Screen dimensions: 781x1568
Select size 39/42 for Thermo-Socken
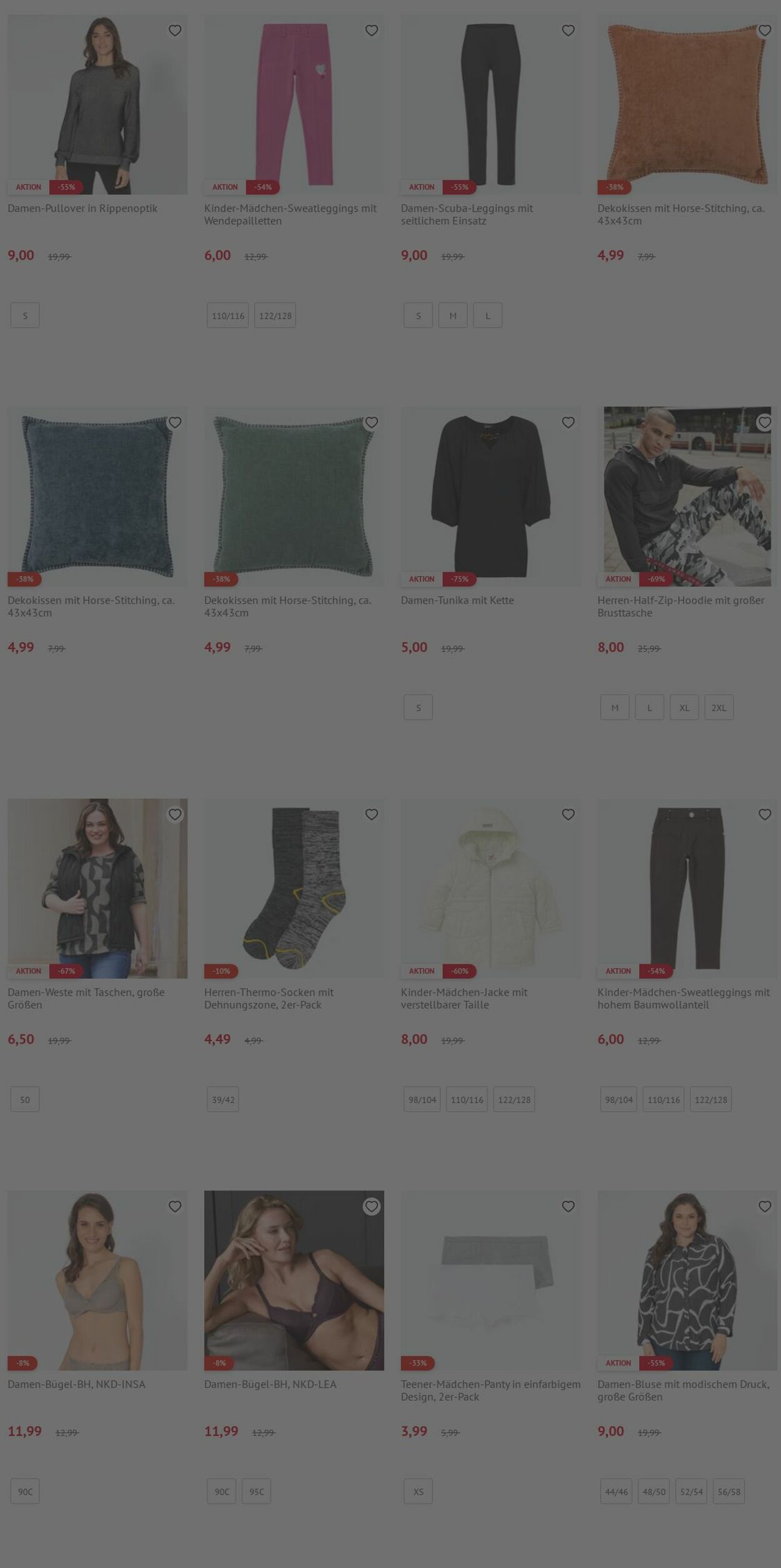(223, 1099)
